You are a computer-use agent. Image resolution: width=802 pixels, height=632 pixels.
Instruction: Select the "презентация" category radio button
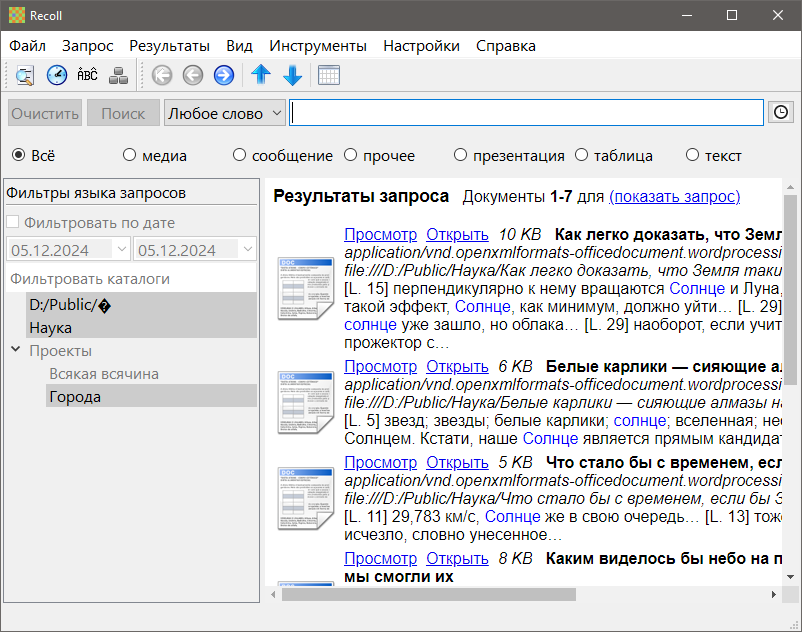[460, 155]
